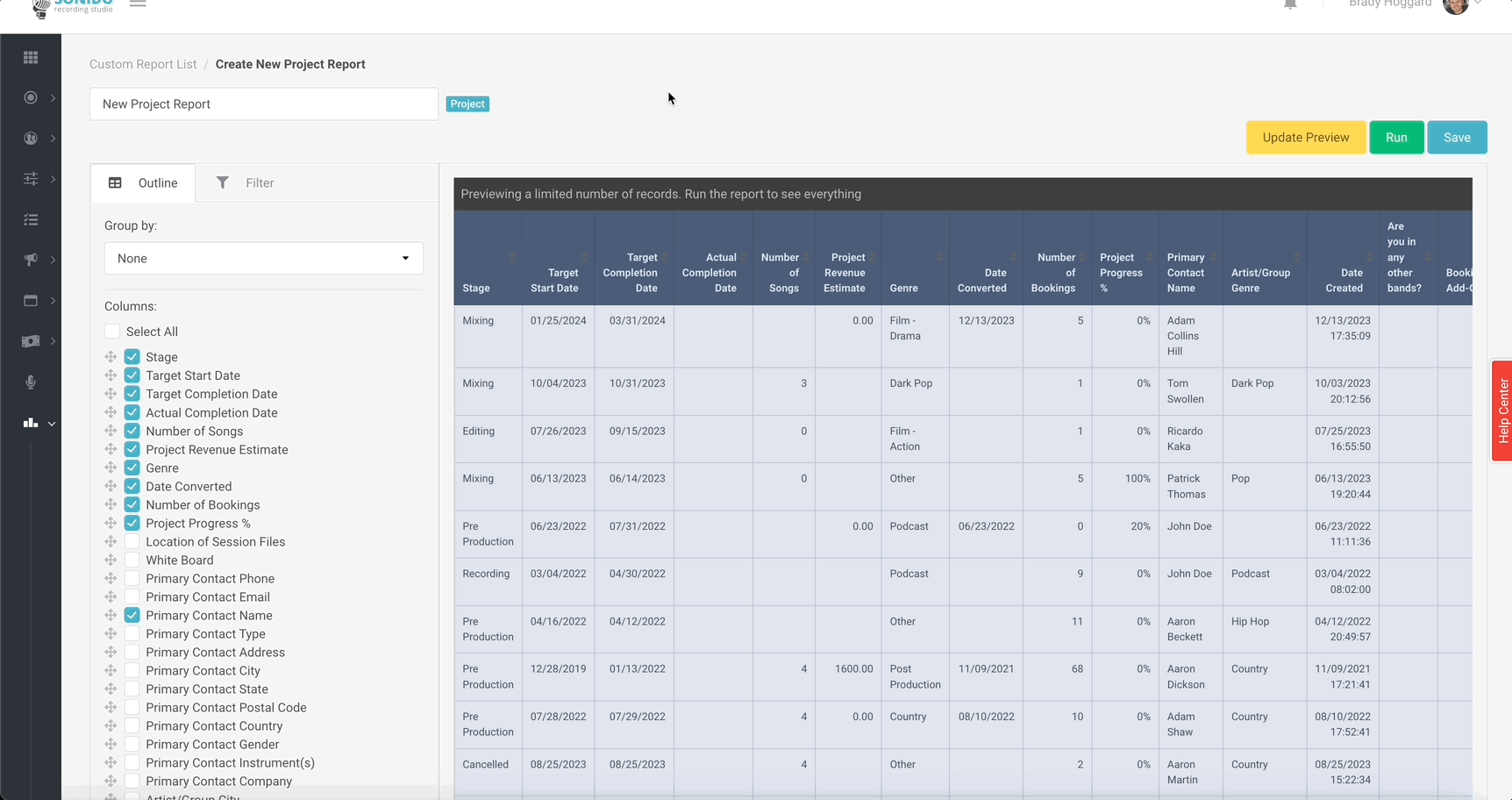Click the microphone icon in sidebar

click(x=31, y=382)
